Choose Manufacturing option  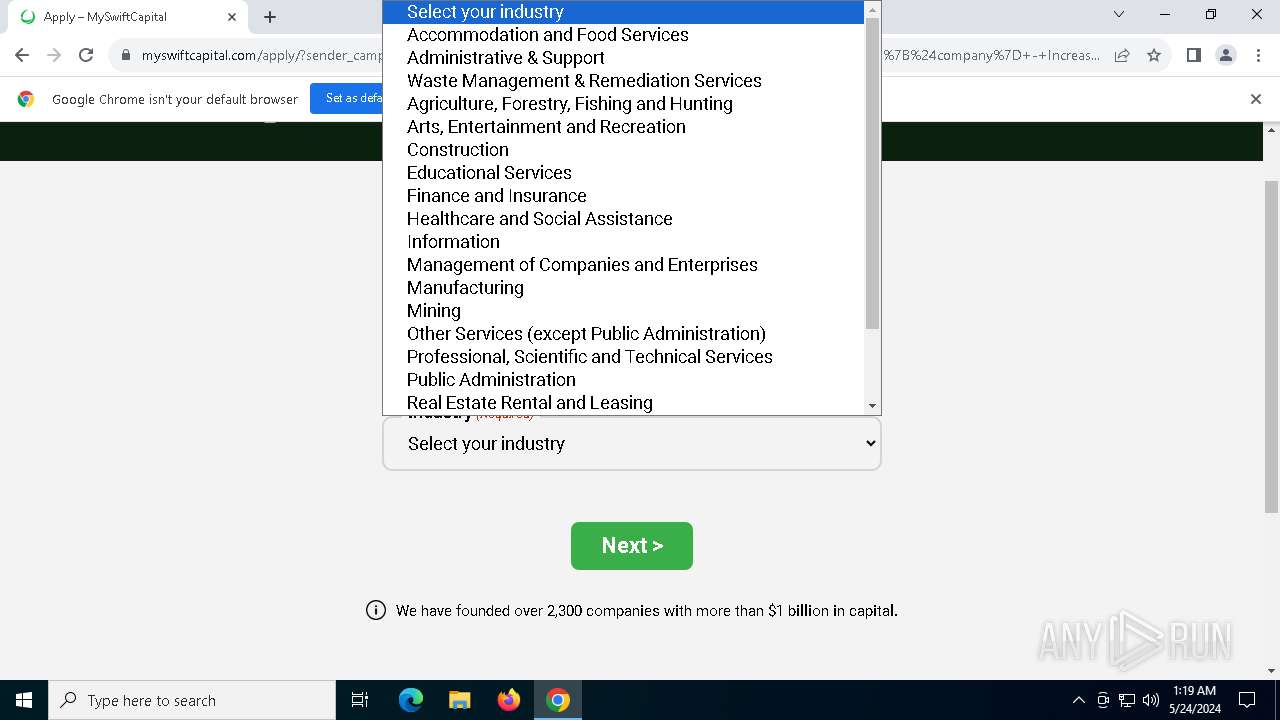(x=623, y=288)
